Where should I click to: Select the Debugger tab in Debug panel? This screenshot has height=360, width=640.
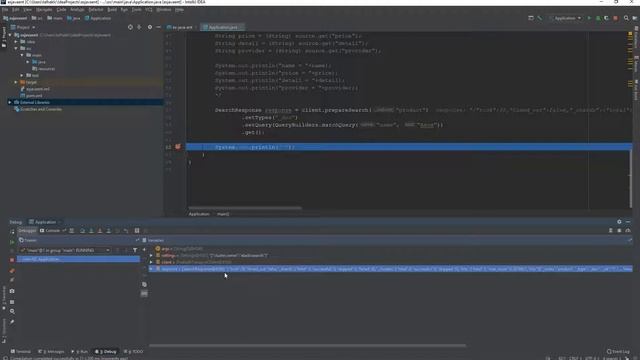pos(27,231)
